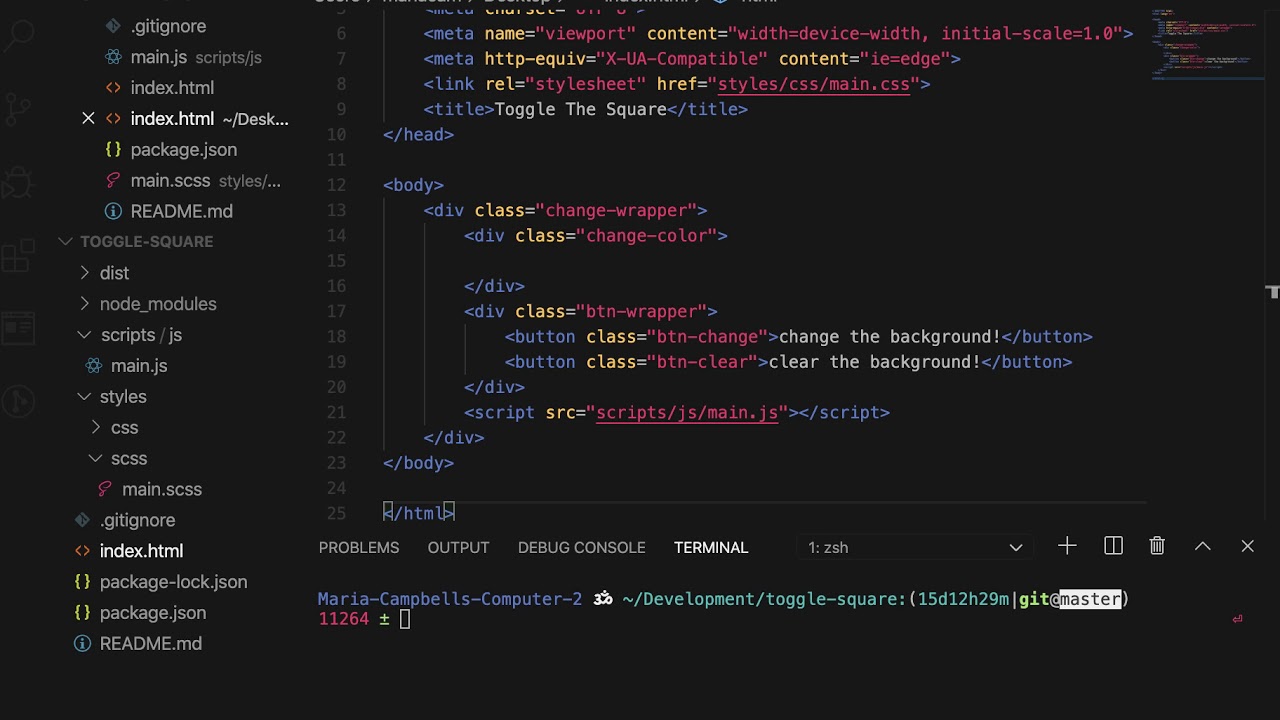The width and height of the screenshot is (1280, 720).
Task: Click HTML icon of index.html in tree
Action: click(83, 551)
